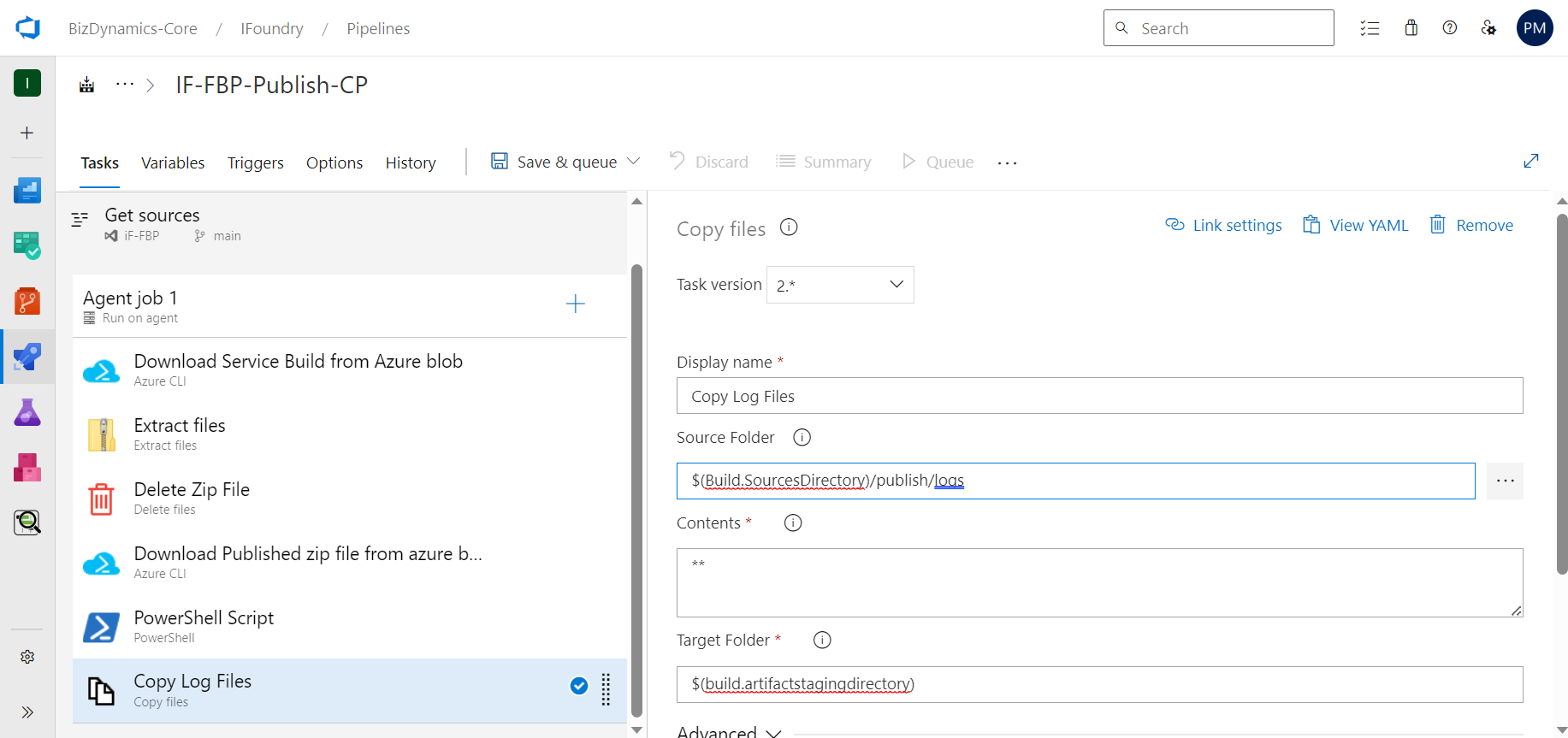Switch to the Tasks tab

click(100, 162)
